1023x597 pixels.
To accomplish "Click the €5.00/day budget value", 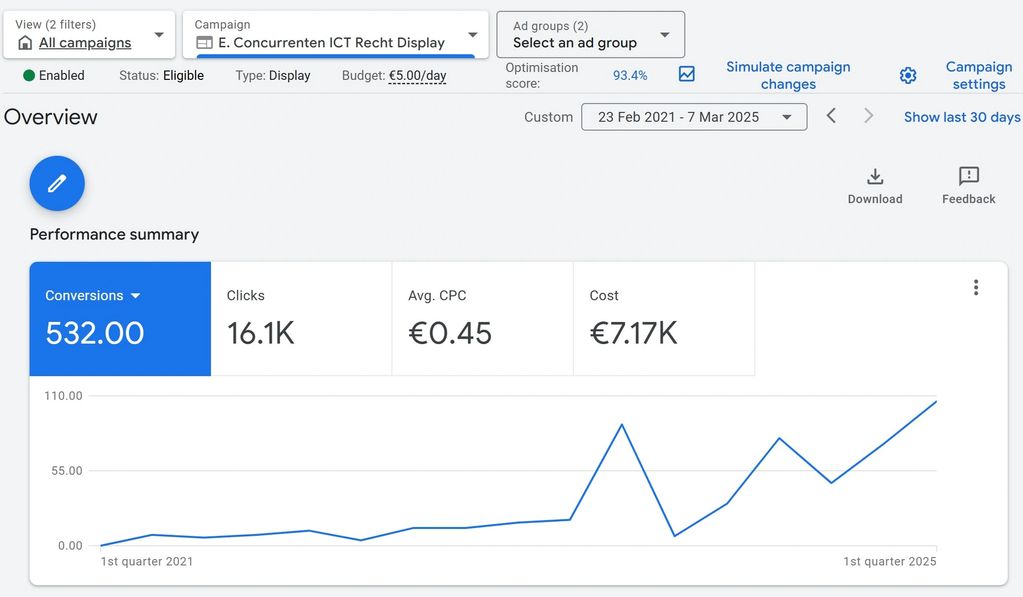I will point(417,76).
